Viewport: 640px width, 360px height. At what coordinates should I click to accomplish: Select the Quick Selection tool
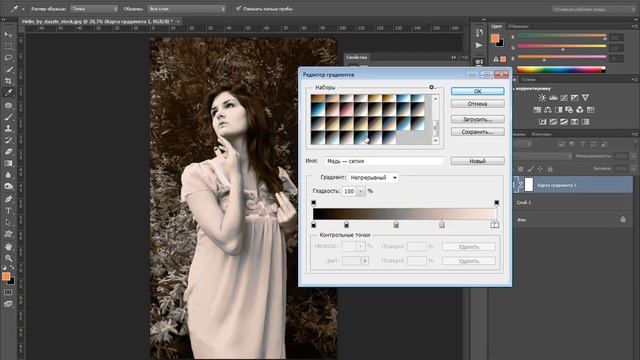[8, 69]
